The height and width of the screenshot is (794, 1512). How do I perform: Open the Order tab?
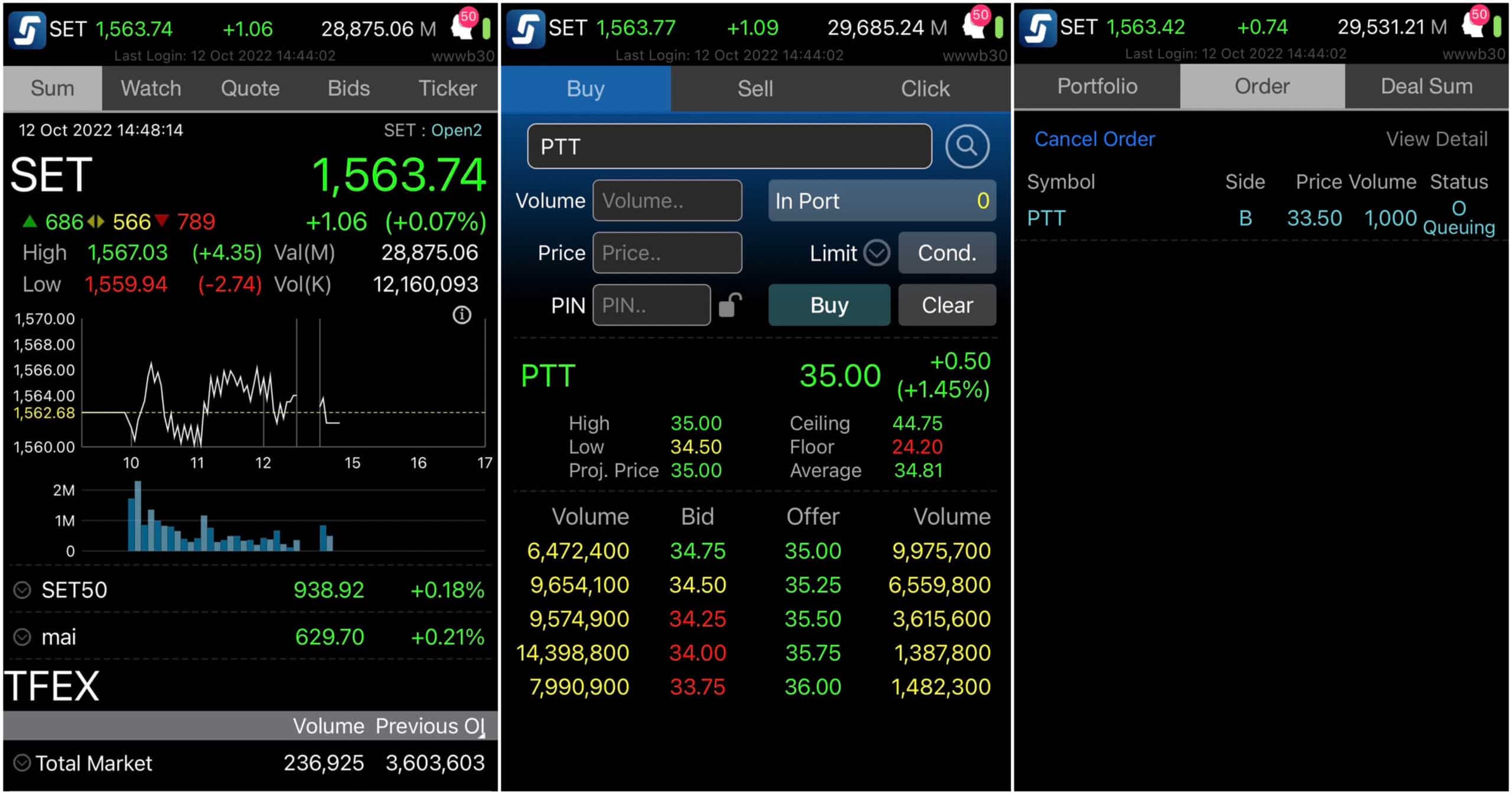pyautogui.click(x=1262, y=86)
